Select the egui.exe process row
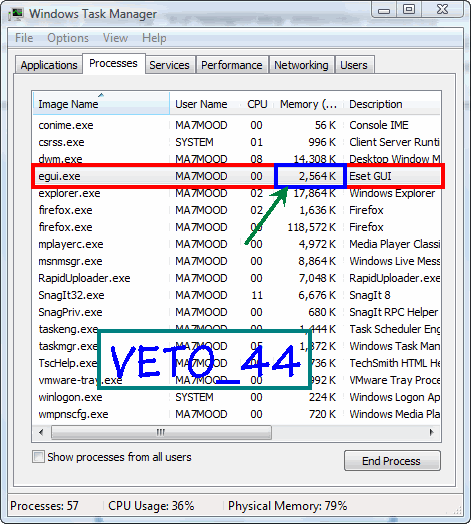Viewport: 471px width, 524px height. [238, 176]
